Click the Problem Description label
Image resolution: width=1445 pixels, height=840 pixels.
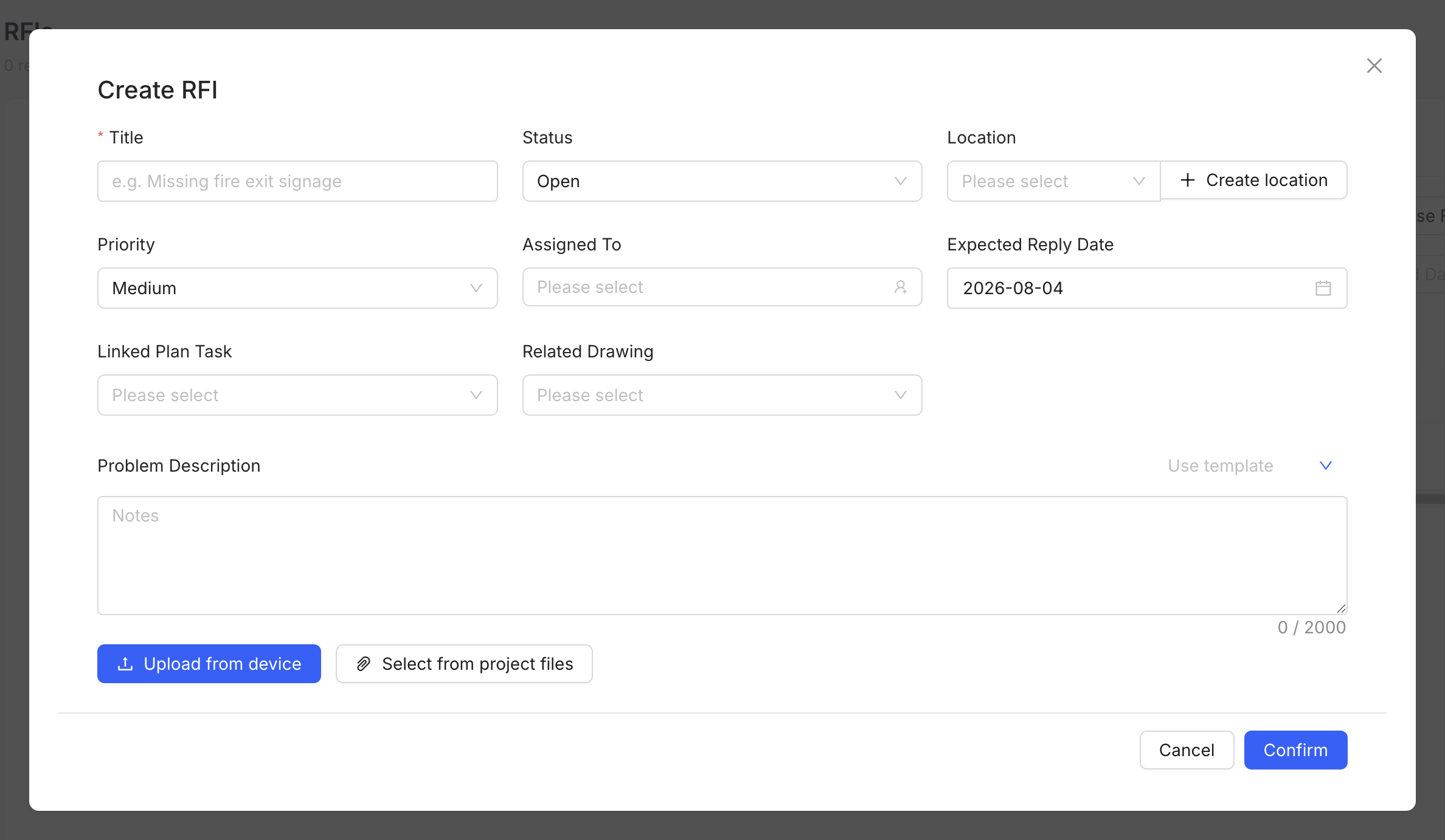[179, 466]
